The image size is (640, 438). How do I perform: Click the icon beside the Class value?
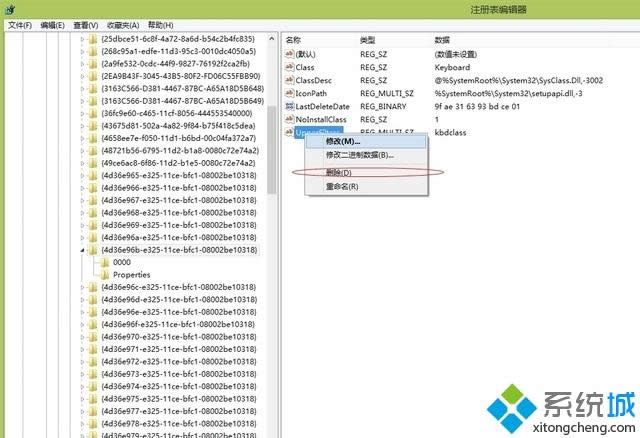[289, 67]
